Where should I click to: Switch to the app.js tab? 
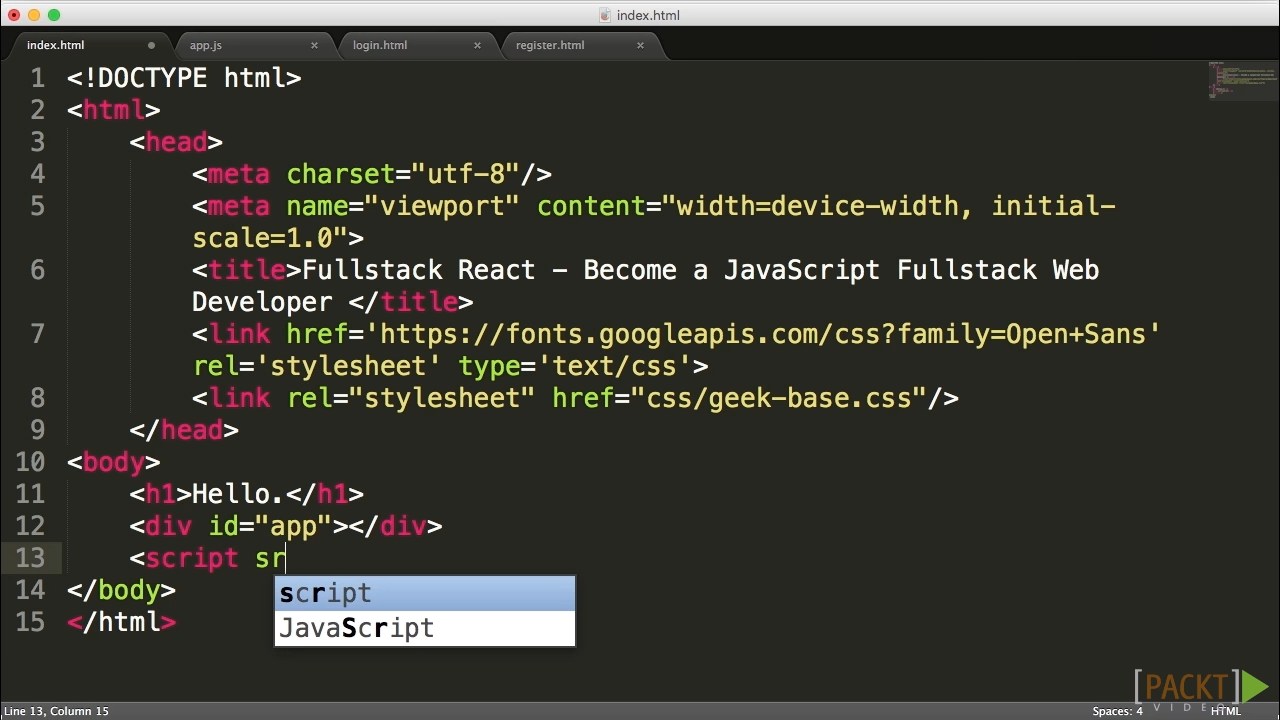[x=206, y=45]
